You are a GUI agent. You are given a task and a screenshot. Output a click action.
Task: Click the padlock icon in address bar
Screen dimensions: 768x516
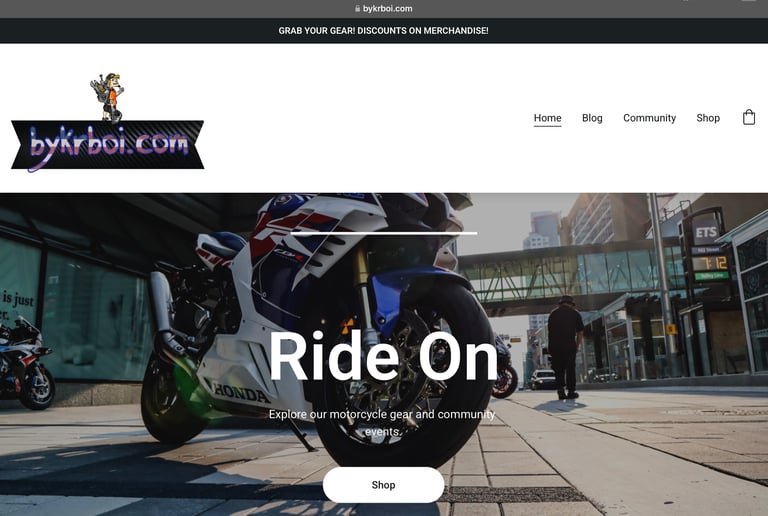click(357, 9)
